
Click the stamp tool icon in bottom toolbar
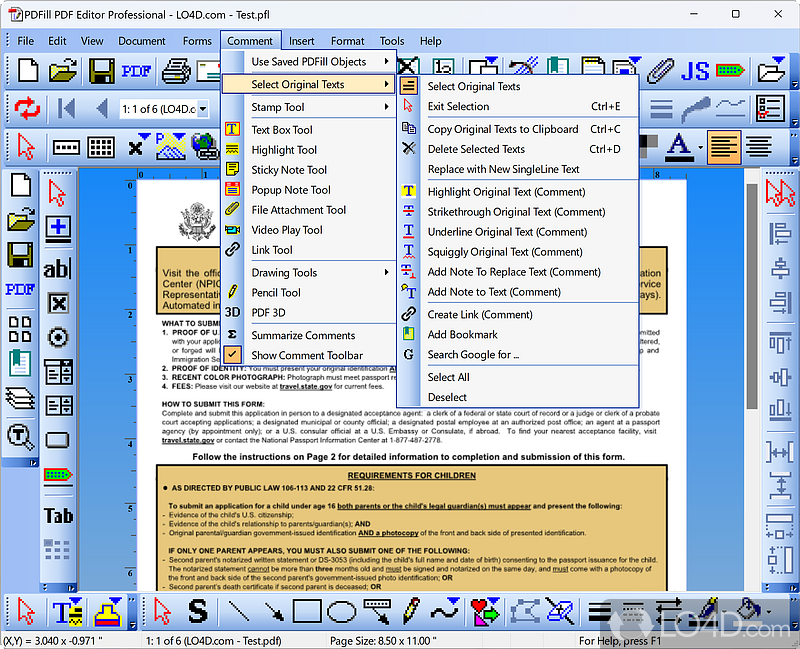coord(108,611)
